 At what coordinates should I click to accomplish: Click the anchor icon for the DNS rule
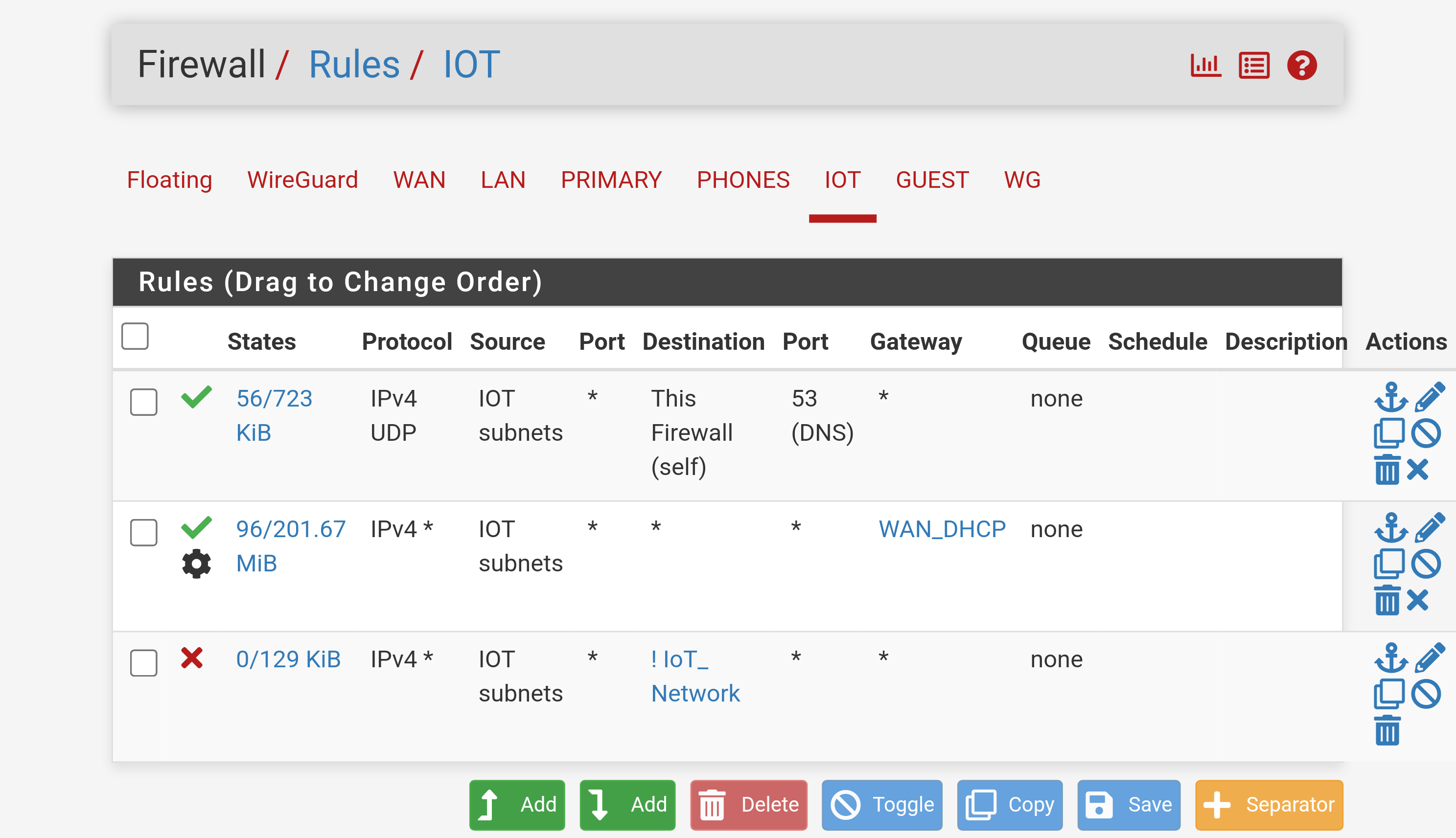click(x=1391, y=397)
